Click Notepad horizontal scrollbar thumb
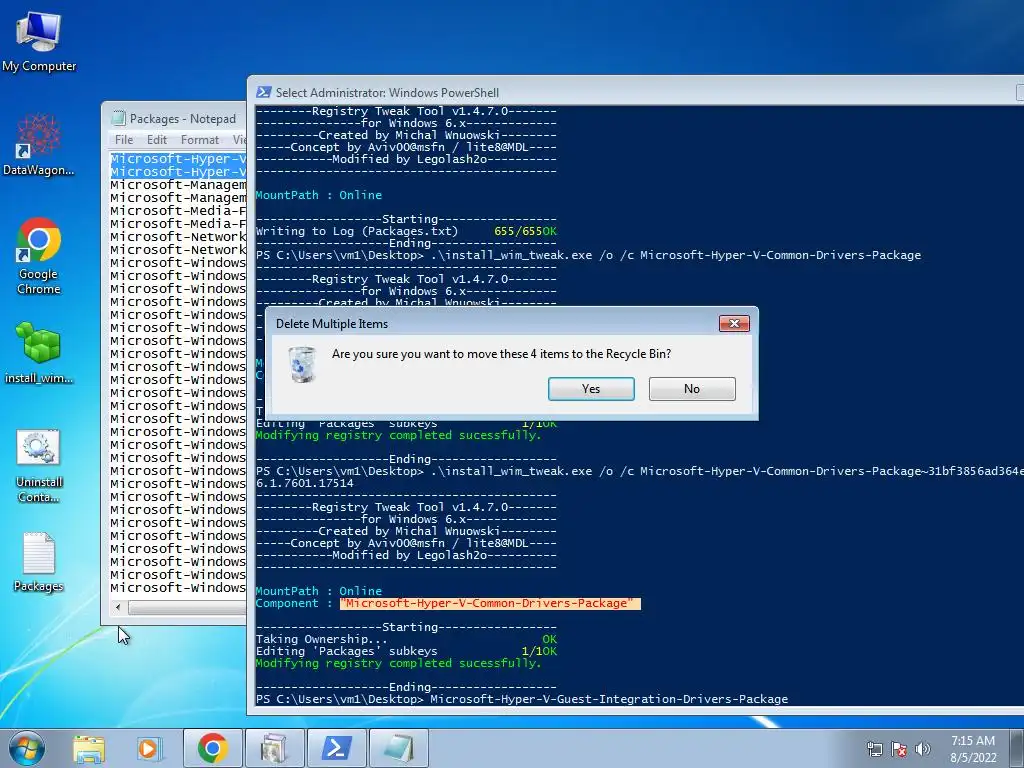The image size is (1024, 768). (x=187, y=608)
